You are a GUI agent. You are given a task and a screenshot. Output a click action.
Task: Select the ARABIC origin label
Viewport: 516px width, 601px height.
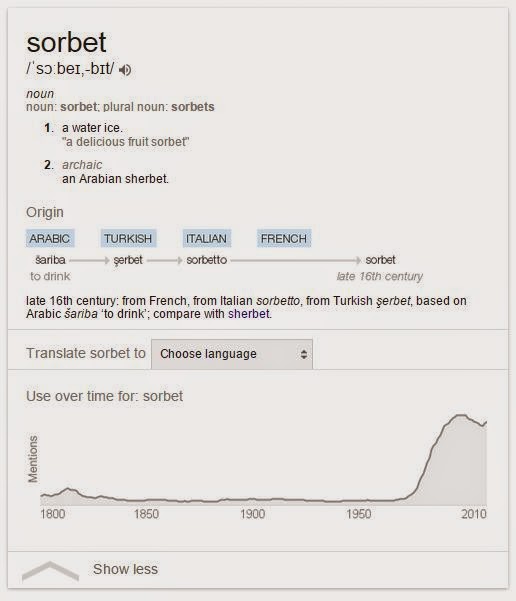50,238
